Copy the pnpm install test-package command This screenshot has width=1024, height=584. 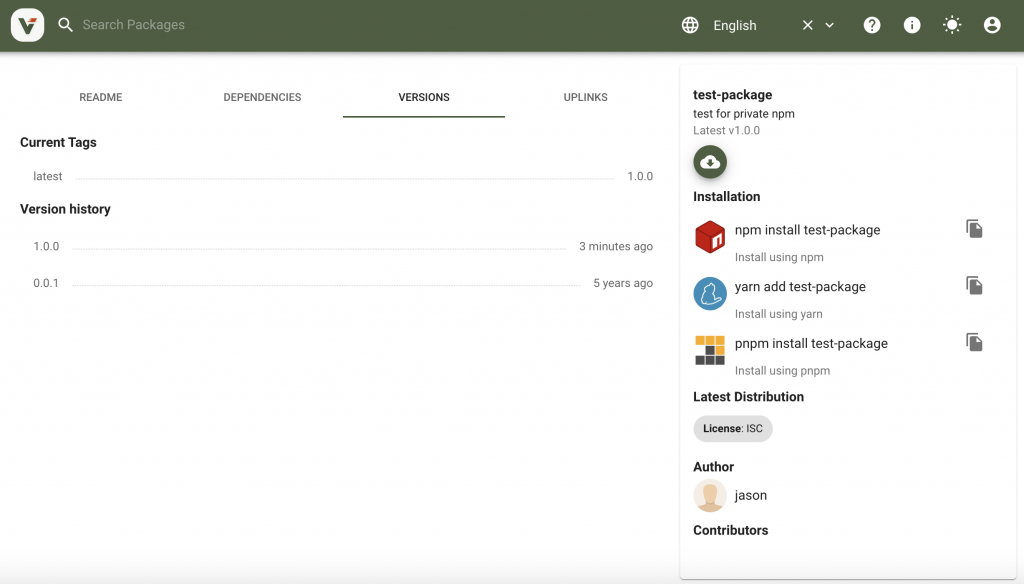click(974, 342)
